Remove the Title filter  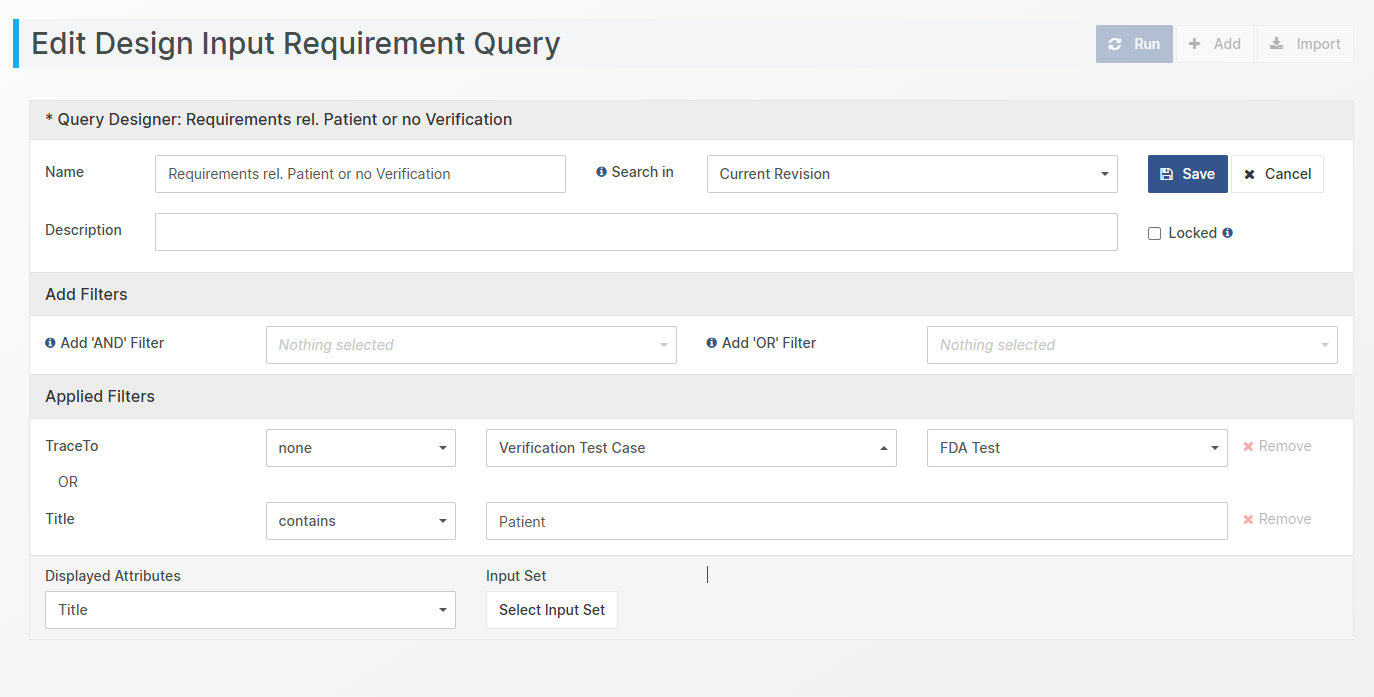coord(1277,519)
